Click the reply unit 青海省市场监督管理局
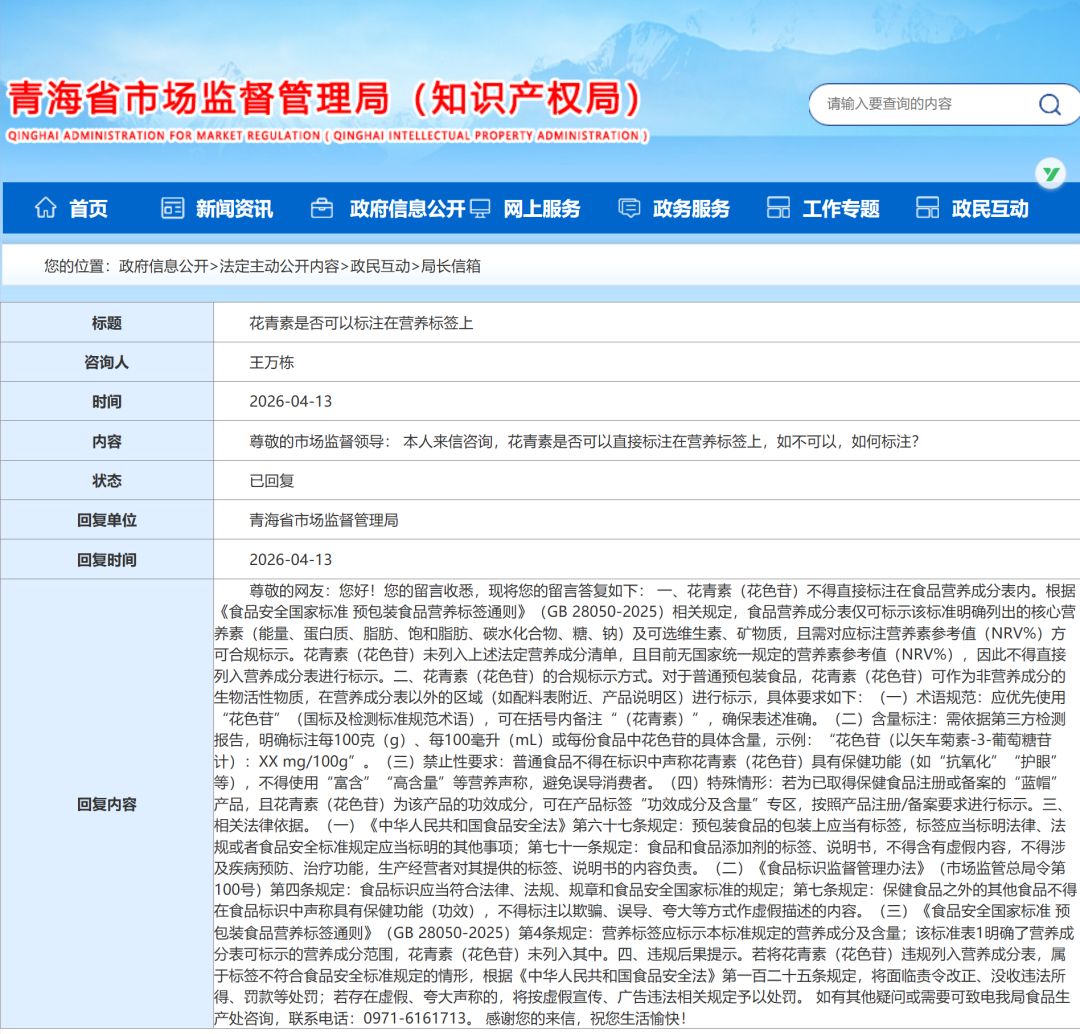The image size is (1080, 1034). 324,520
